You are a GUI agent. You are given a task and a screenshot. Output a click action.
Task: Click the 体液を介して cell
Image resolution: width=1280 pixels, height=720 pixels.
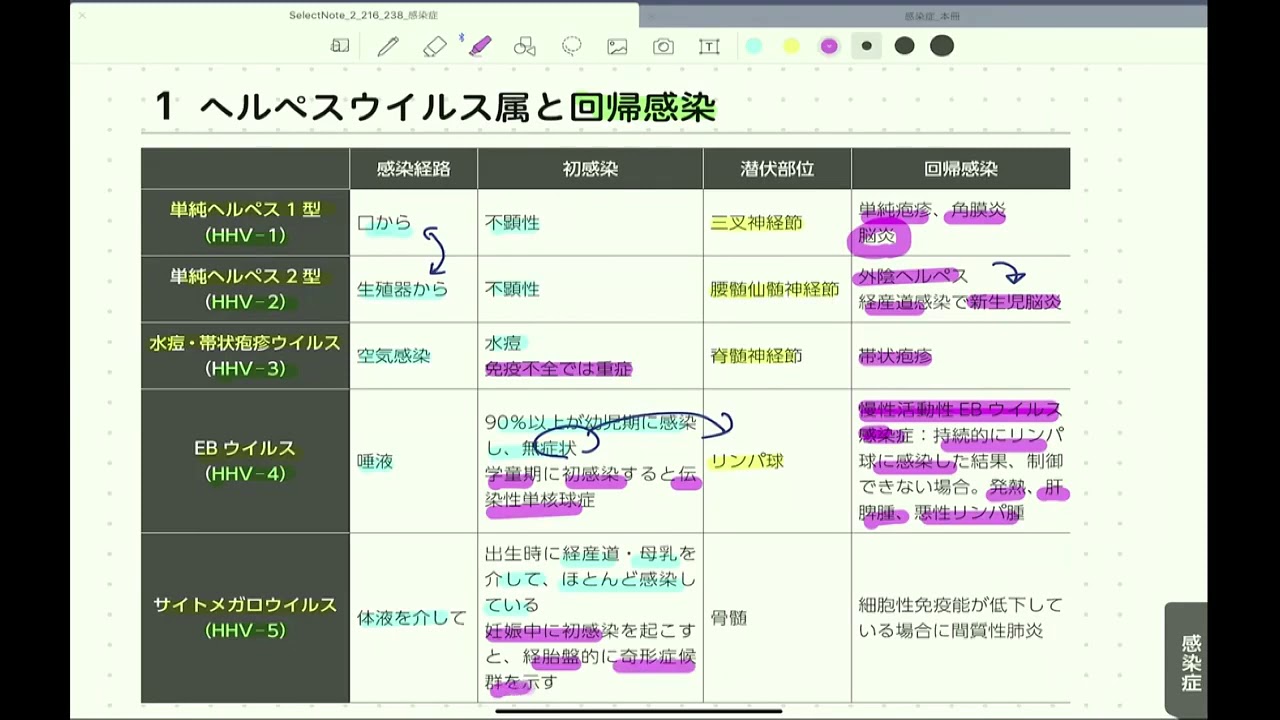[x=411, y=618]
